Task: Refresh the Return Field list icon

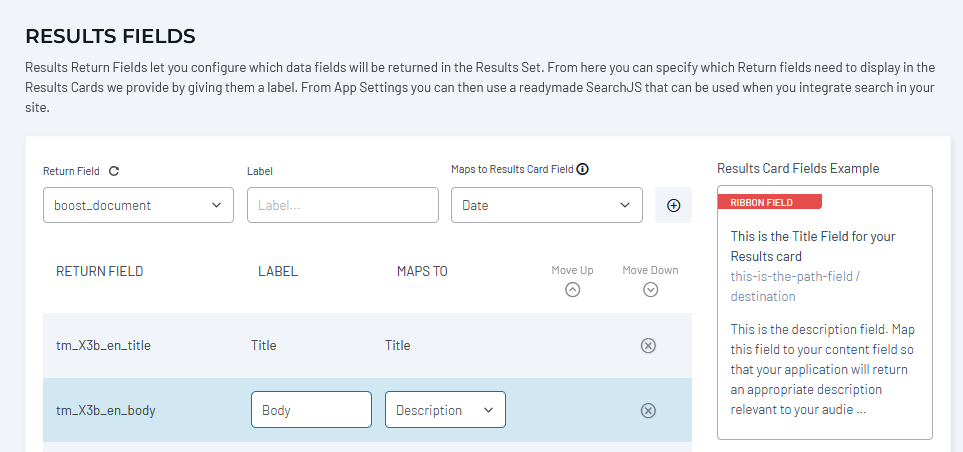Action: pos(114,171)
